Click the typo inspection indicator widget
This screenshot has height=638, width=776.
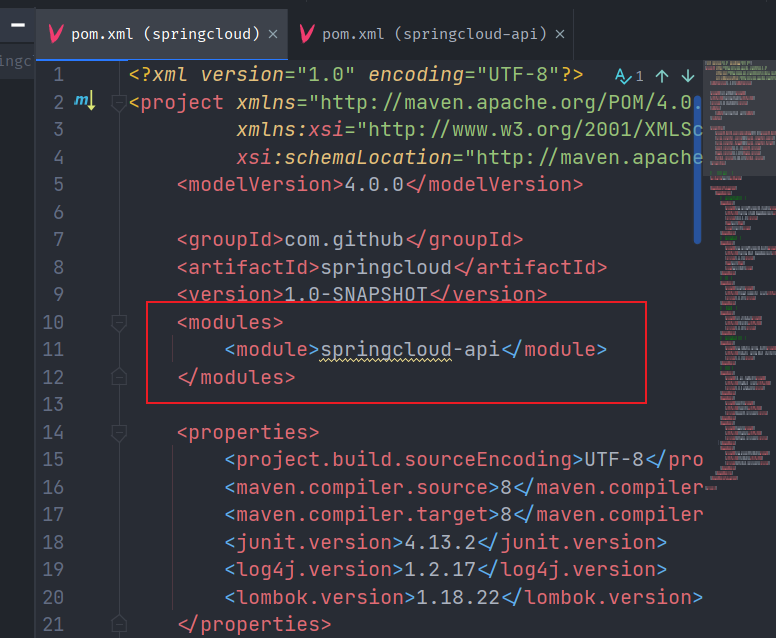point(629,75)
